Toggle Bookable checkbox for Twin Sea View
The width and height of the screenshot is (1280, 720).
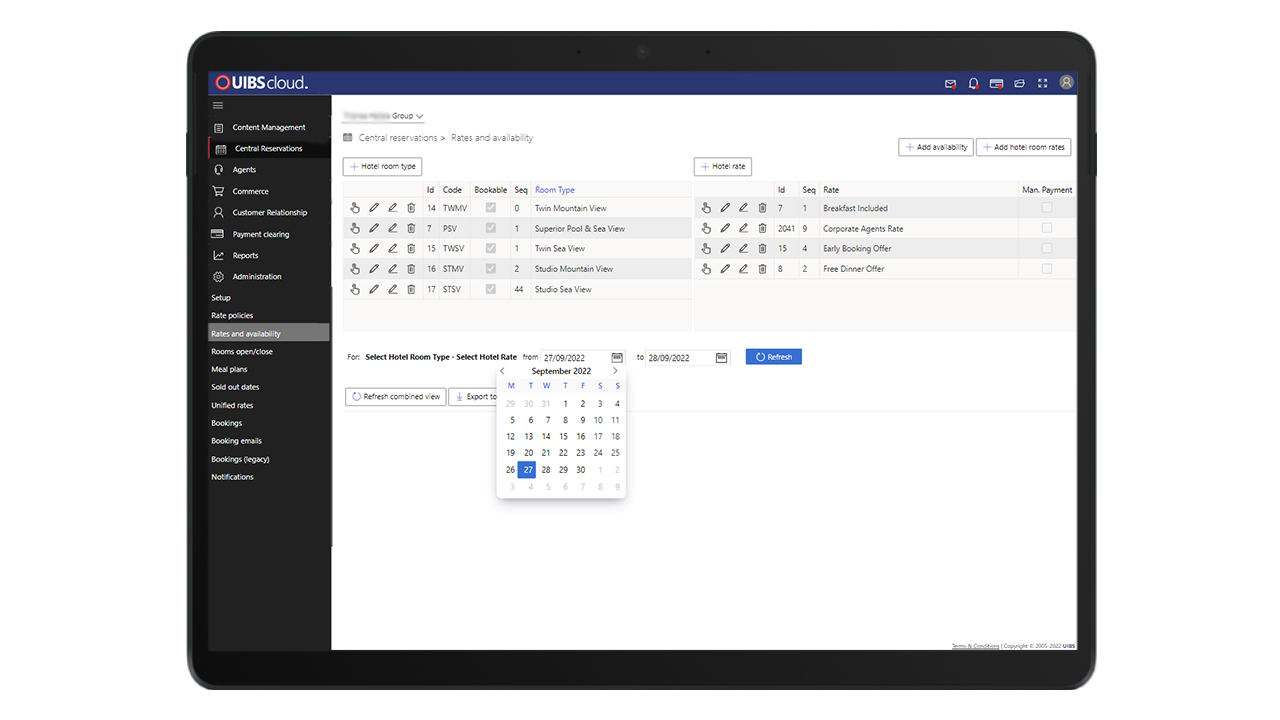click(x=490, y=248)
